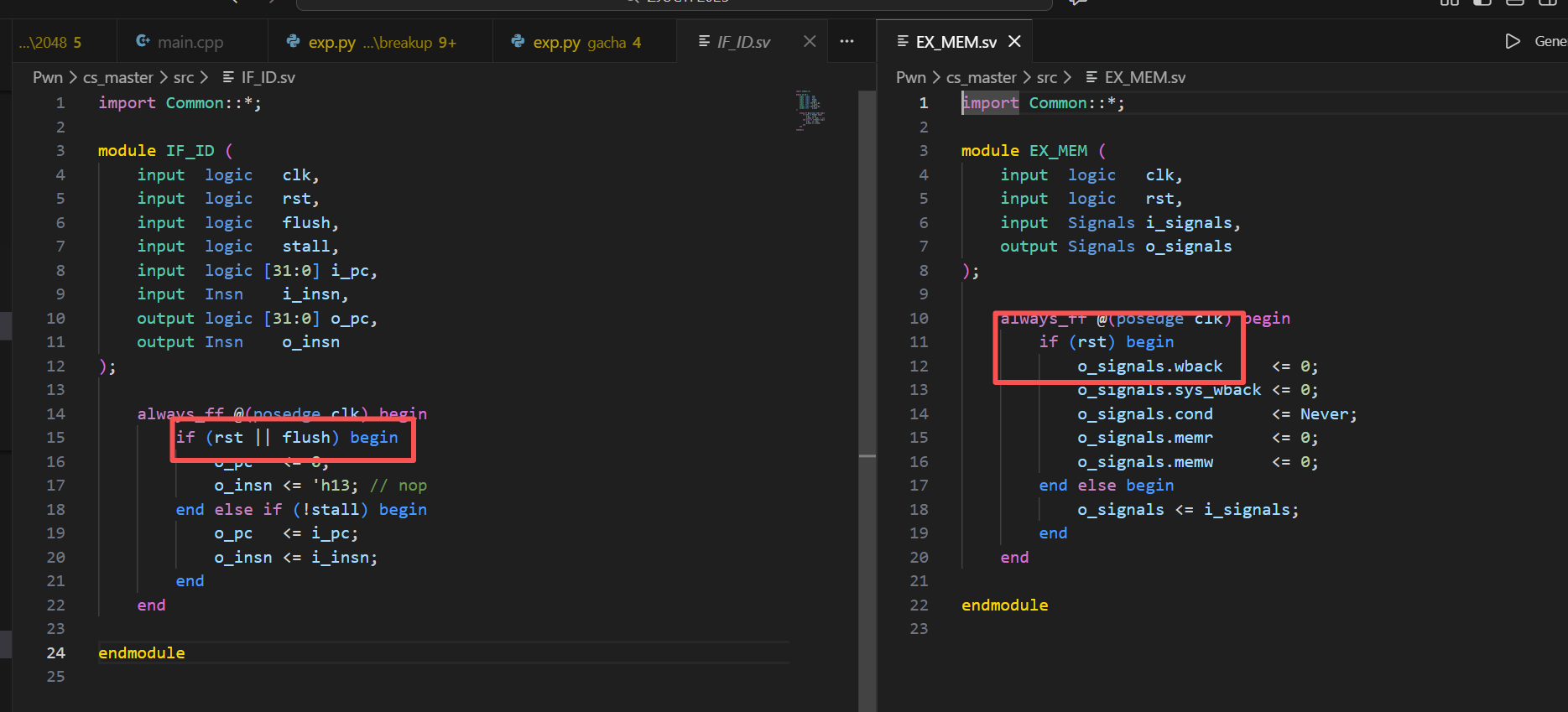Viewport: 1568px width, 712px height.
Task: Open the left editor group more actions menu
Action: point(847,41)
